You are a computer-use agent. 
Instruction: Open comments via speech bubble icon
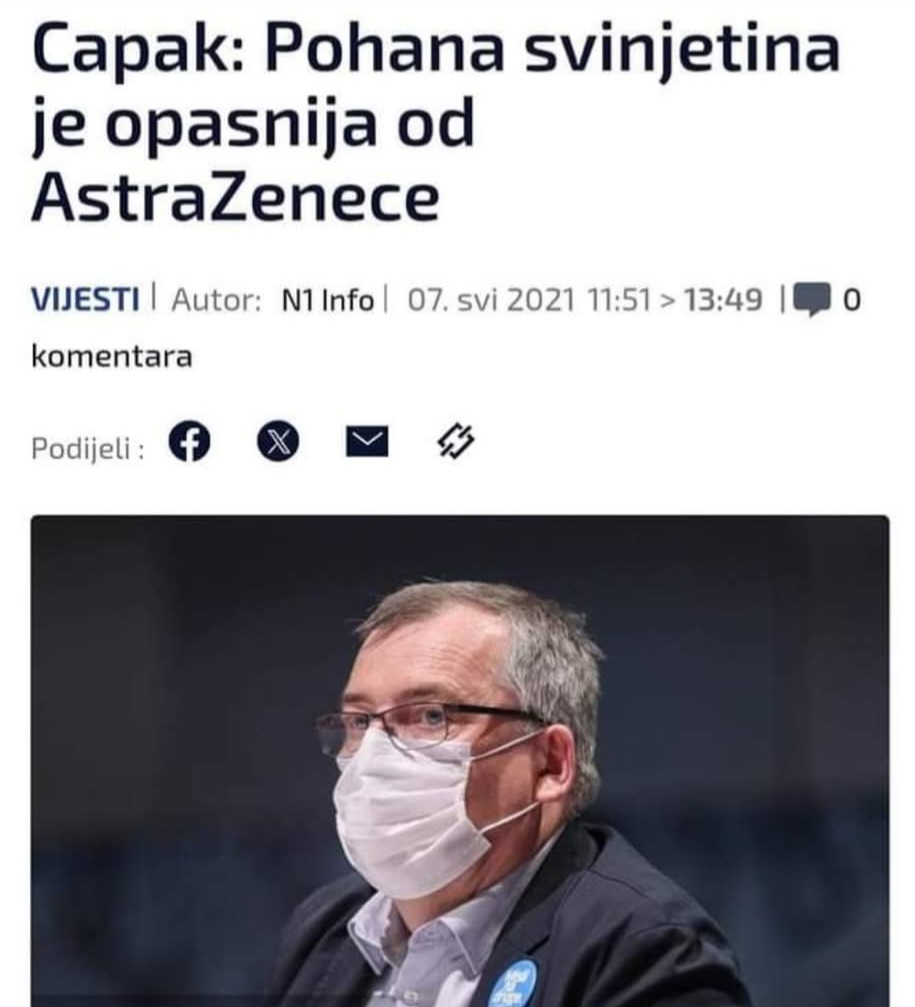[812, 300]
